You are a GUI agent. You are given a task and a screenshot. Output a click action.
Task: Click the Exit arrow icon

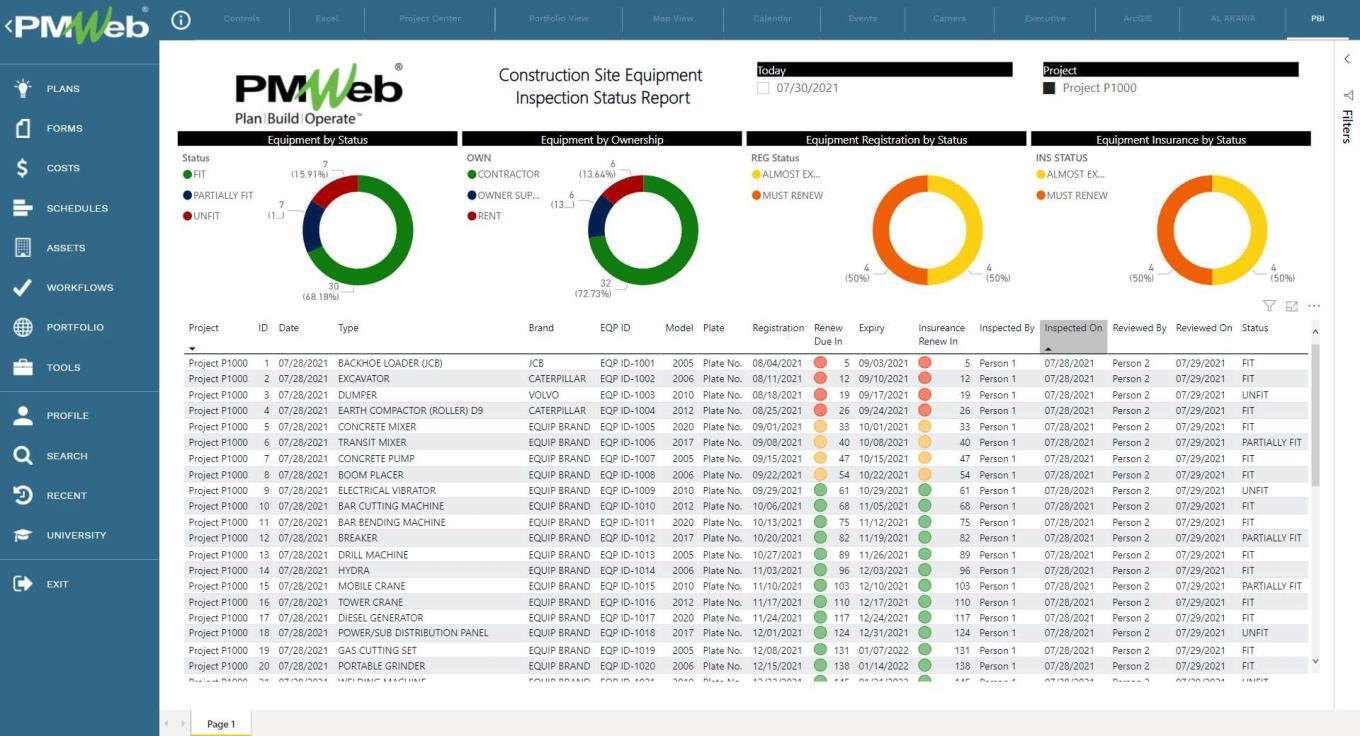click(x=23, y=584)
